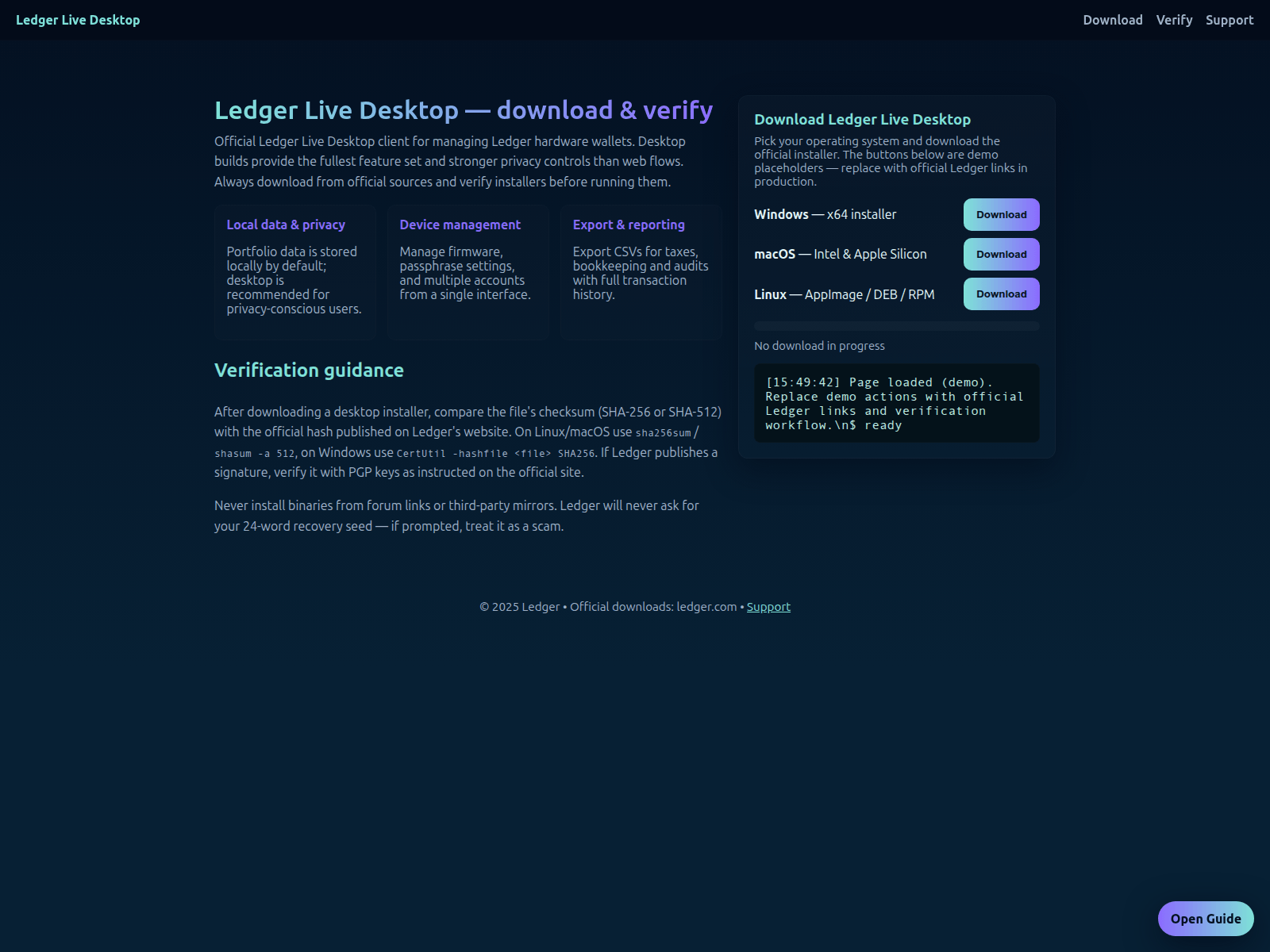The height and width of the screenshot is (952, 1270).
Task: Download the Windows x64 installer
Action: pyautogui.click(x=1001, y=214)
